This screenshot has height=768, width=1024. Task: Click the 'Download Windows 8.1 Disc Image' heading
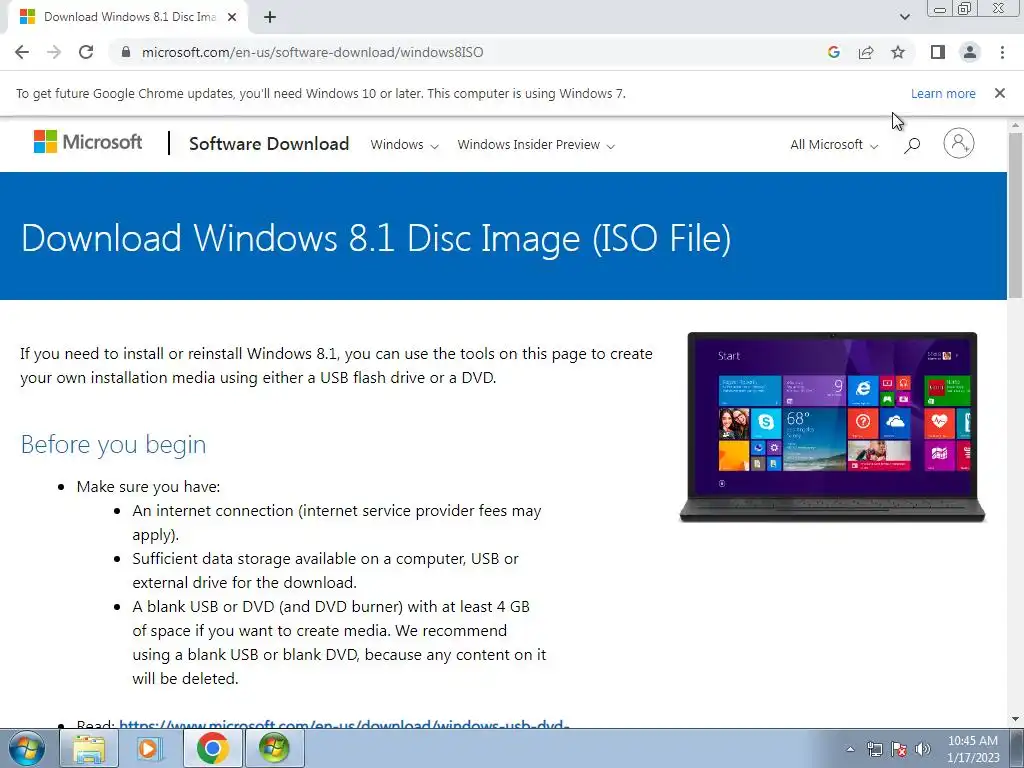(x=376, y=238)
